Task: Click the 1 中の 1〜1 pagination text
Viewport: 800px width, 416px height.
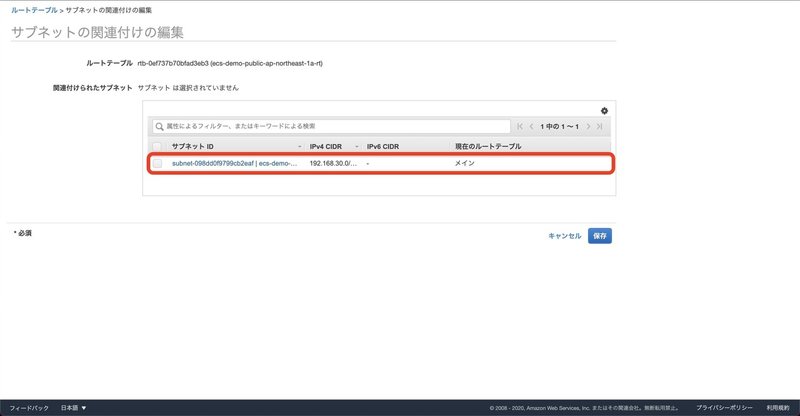Action: click(559, 126)
